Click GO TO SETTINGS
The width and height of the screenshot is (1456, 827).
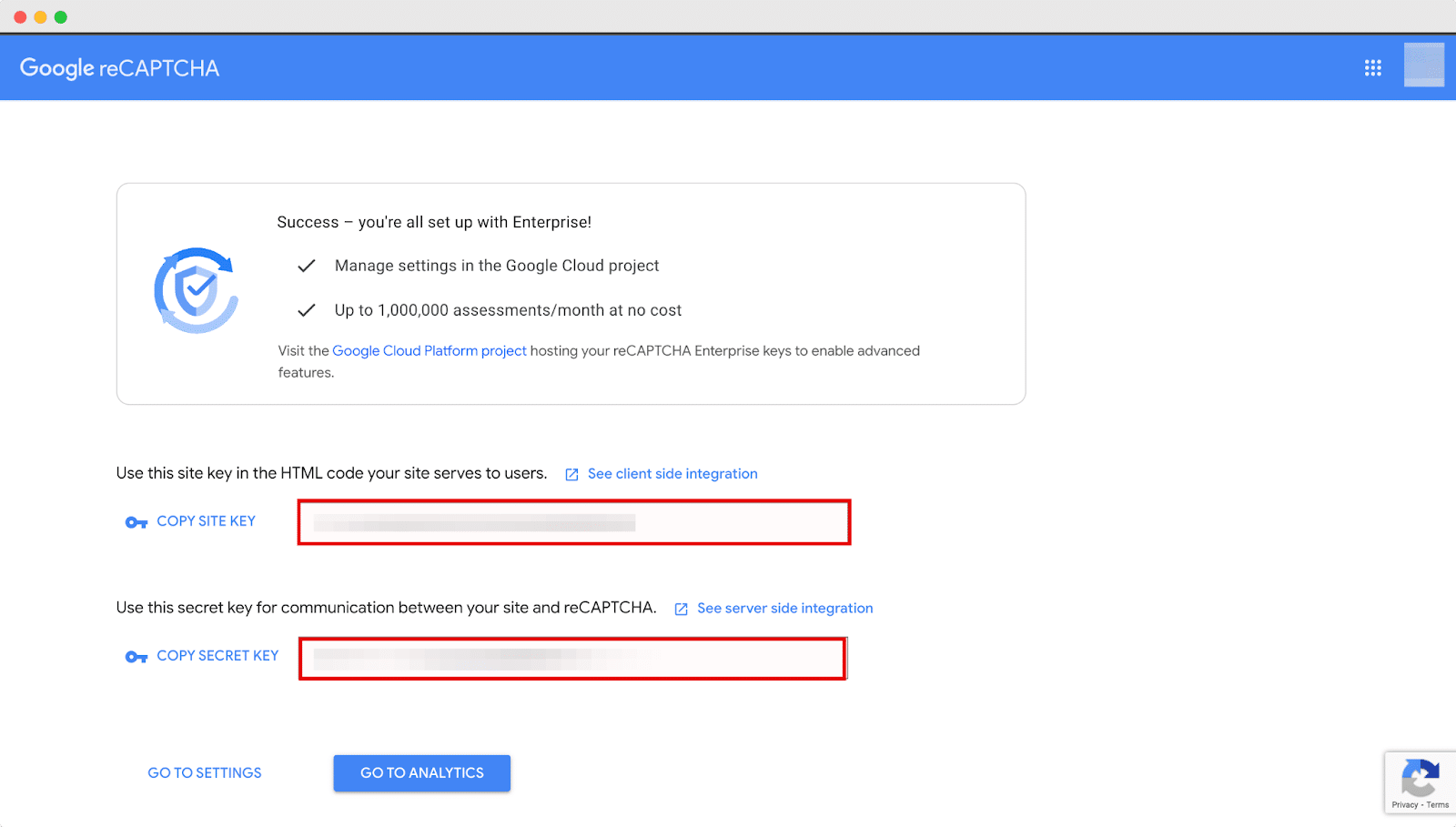(x=204, y=772)
